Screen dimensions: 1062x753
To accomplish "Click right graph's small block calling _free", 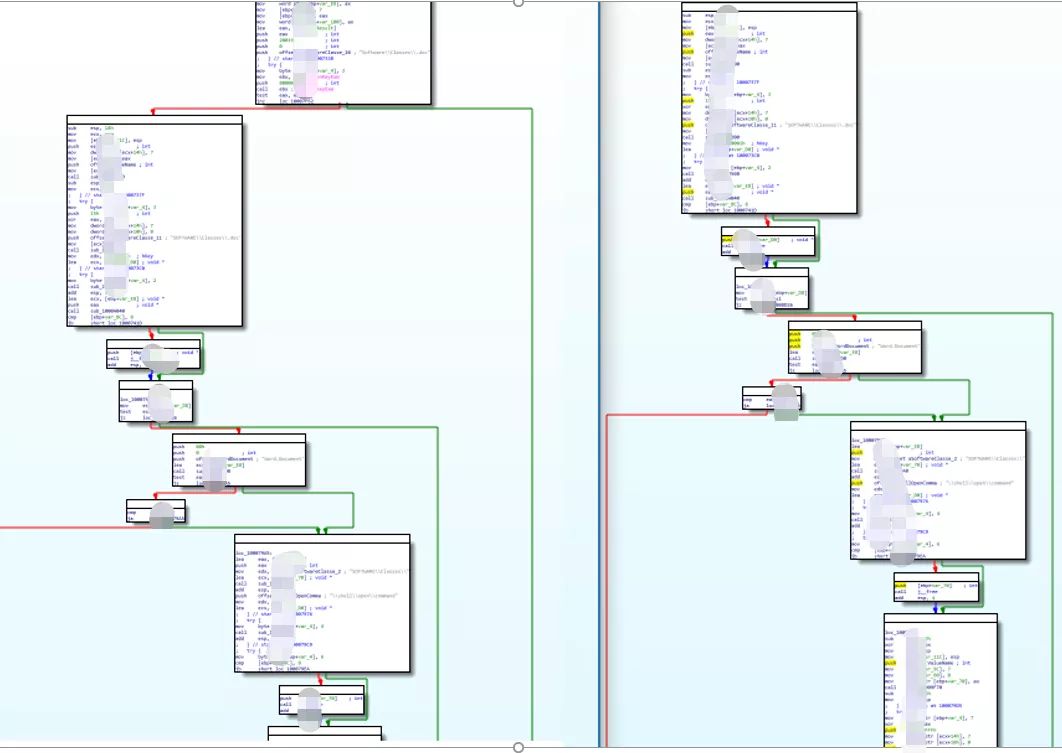I will point(937,588).
